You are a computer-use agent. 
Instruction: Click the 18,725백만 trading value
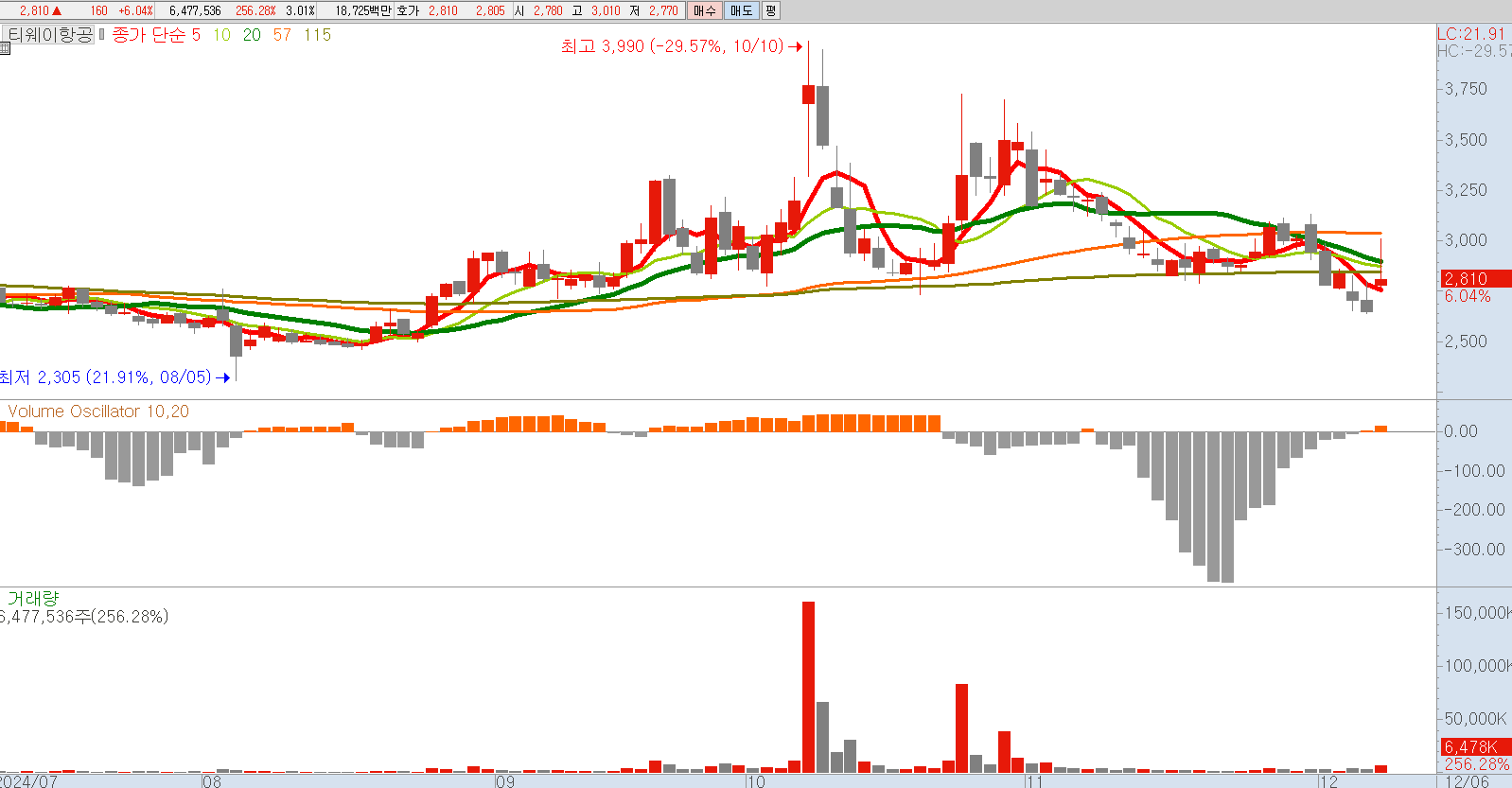click(363, 10)
